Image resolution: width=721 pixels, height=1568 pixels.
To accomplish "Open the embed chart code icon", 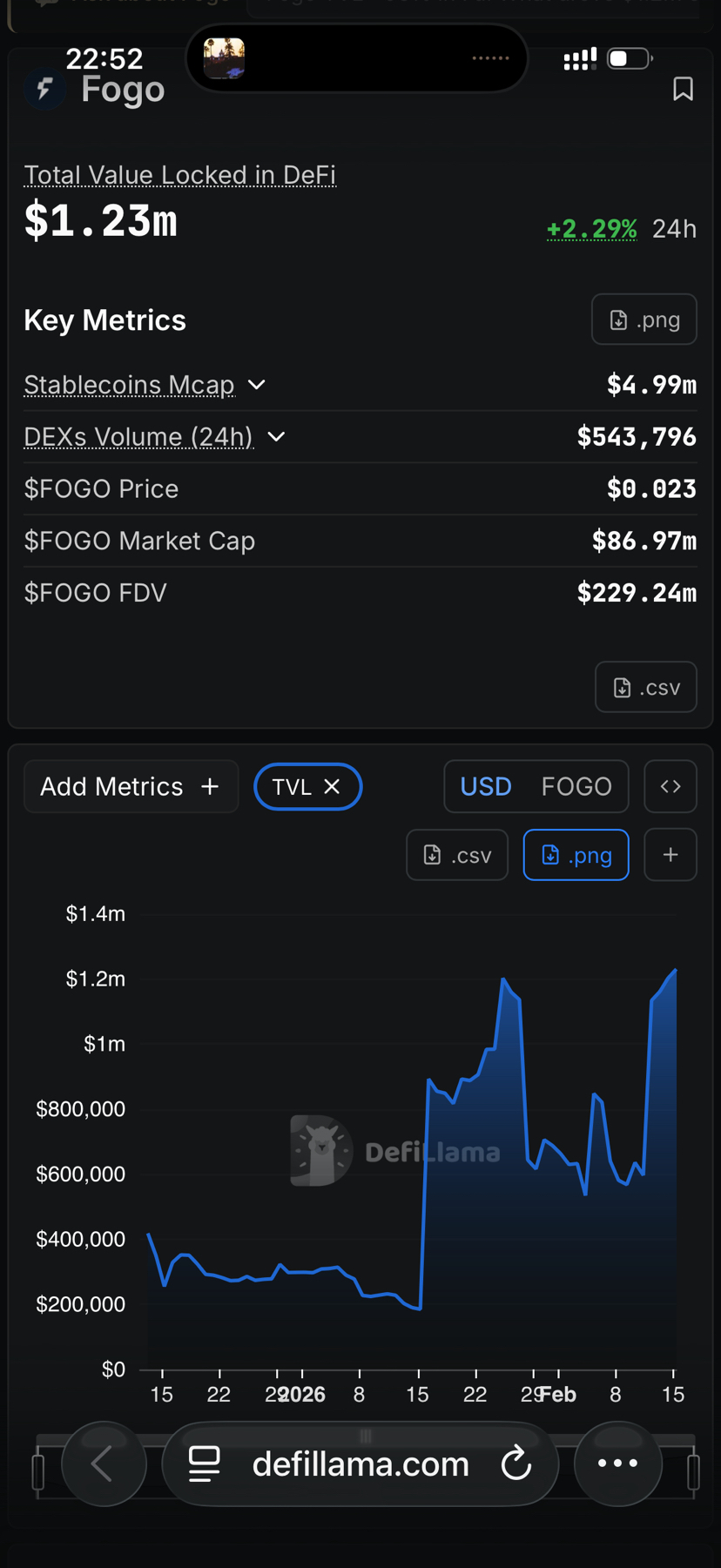I will click(x=670, y=786).
